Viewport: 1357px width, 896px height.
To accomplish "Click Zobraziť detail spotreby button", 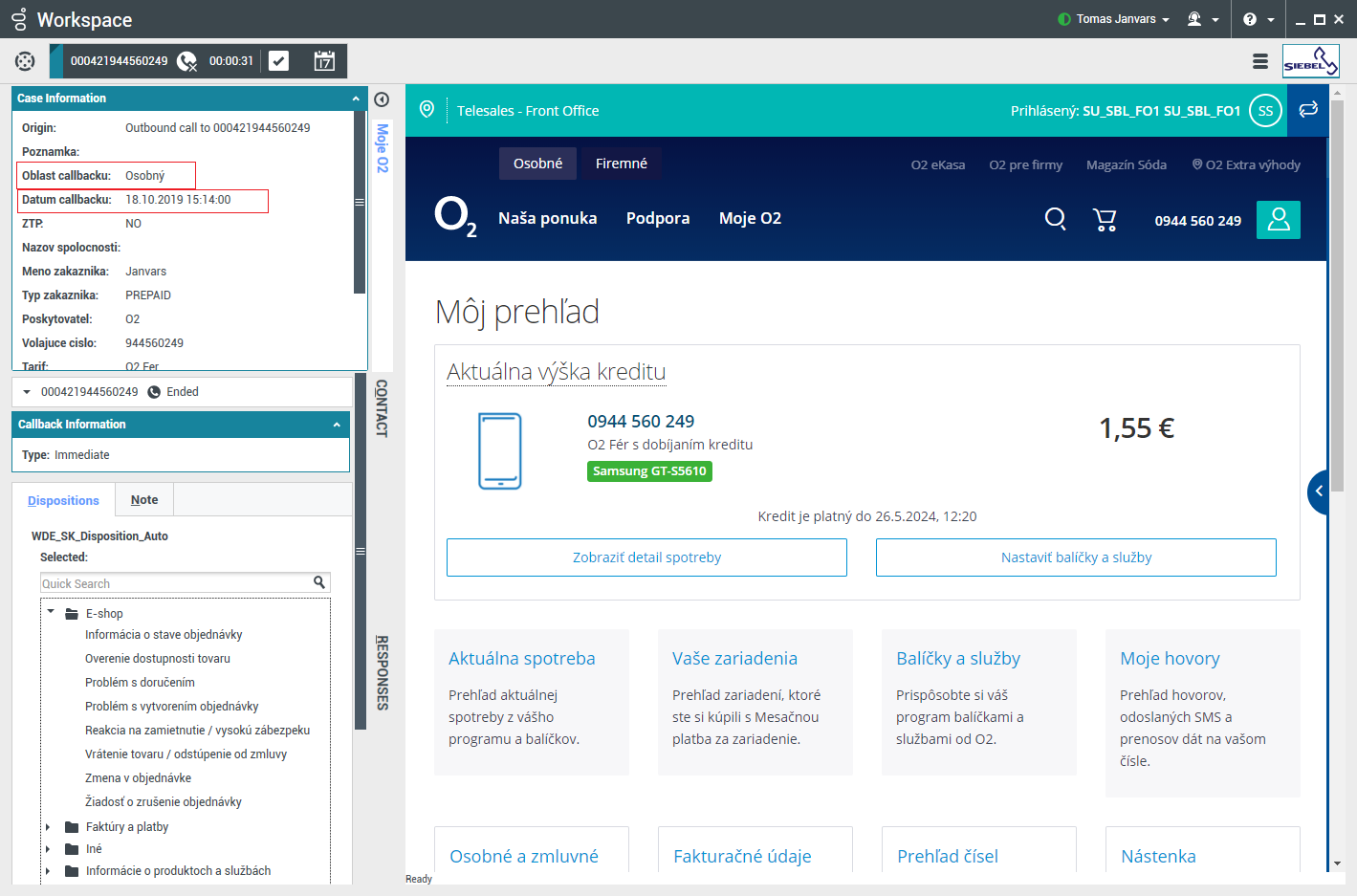I will pos(646,557).
